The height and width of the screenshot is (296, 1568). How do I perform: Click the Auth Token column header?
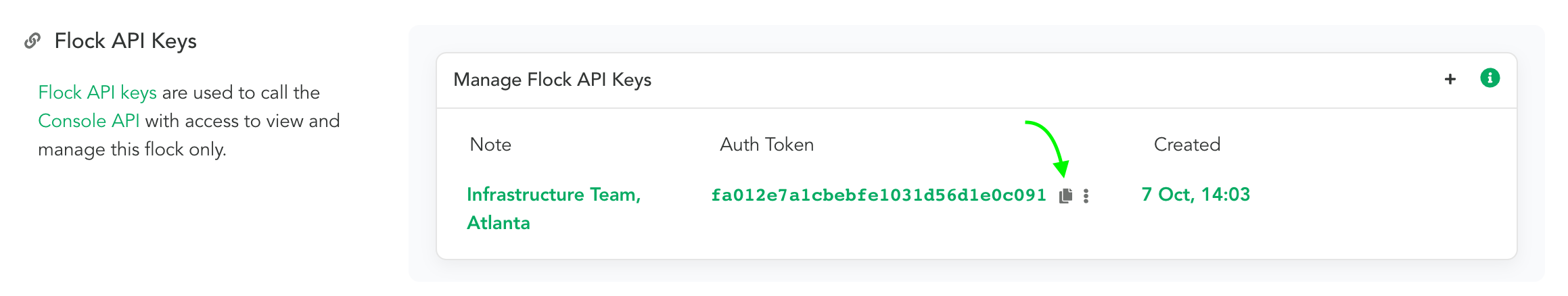pos(766,145)
